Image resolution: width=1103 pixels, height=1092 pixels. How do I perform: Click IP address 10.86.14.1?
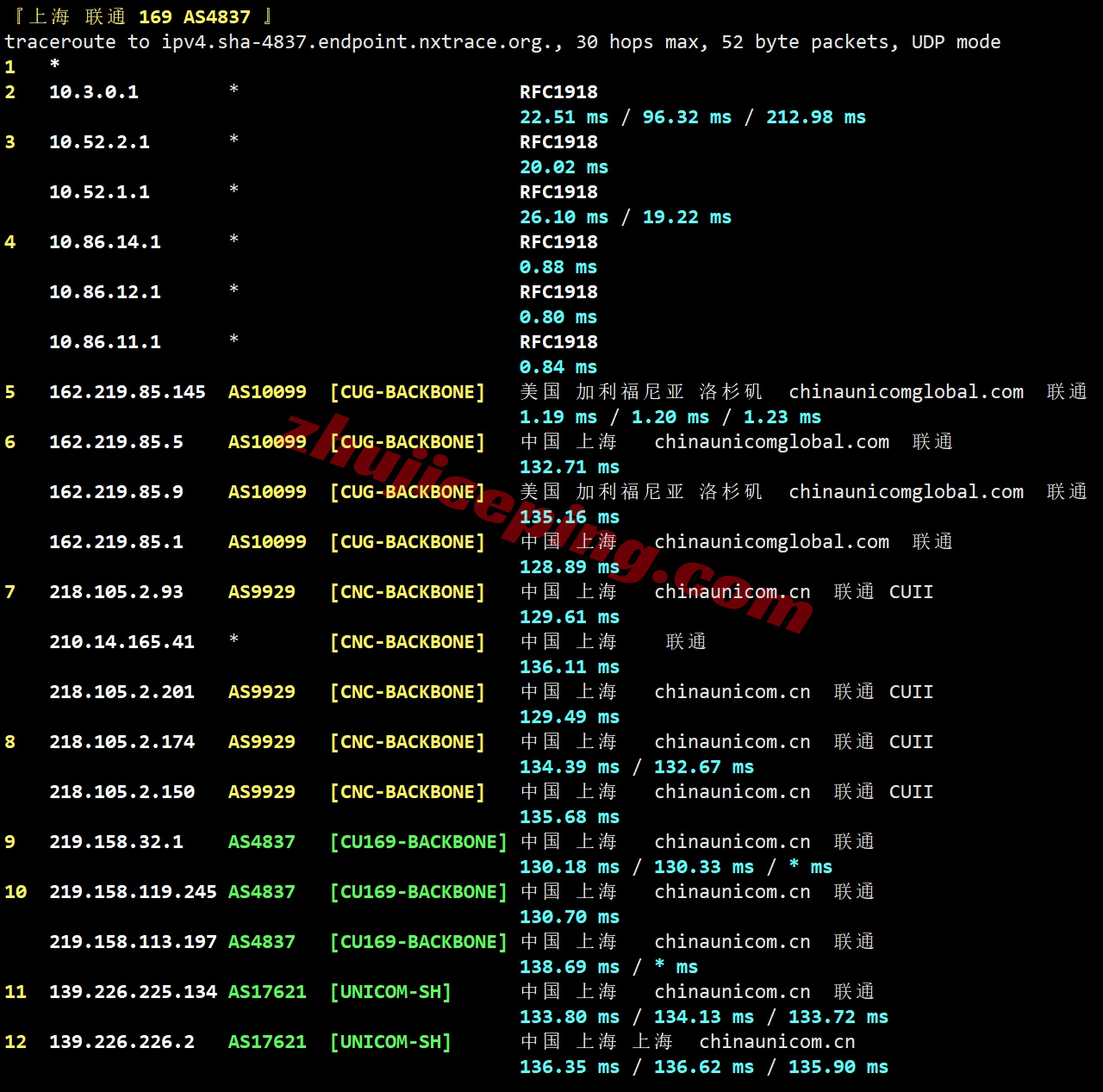pyautogui.click(x=105, y=242)
